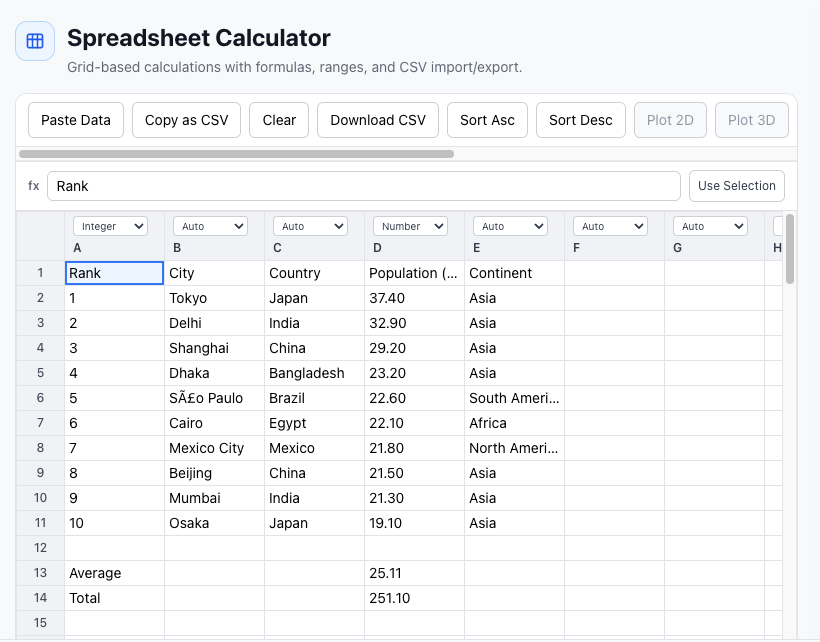Screen dimensions: 820x642
Task: Click the Use Selection button
Action: (x=737, y=186)
